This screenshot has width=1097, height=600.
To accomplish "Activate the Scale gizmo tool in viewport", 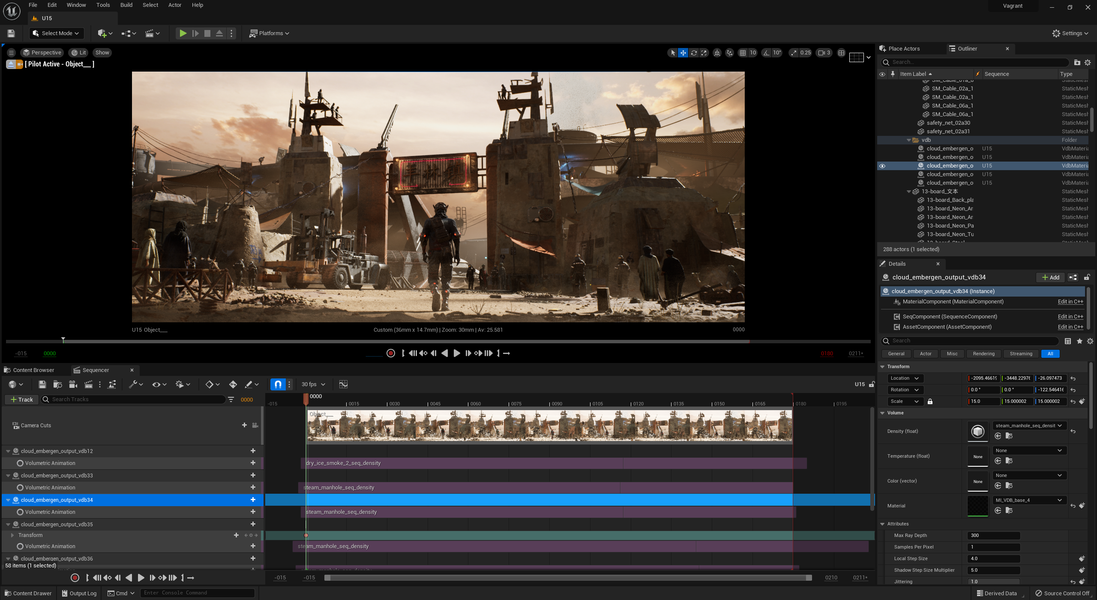I will click(704, 52).
